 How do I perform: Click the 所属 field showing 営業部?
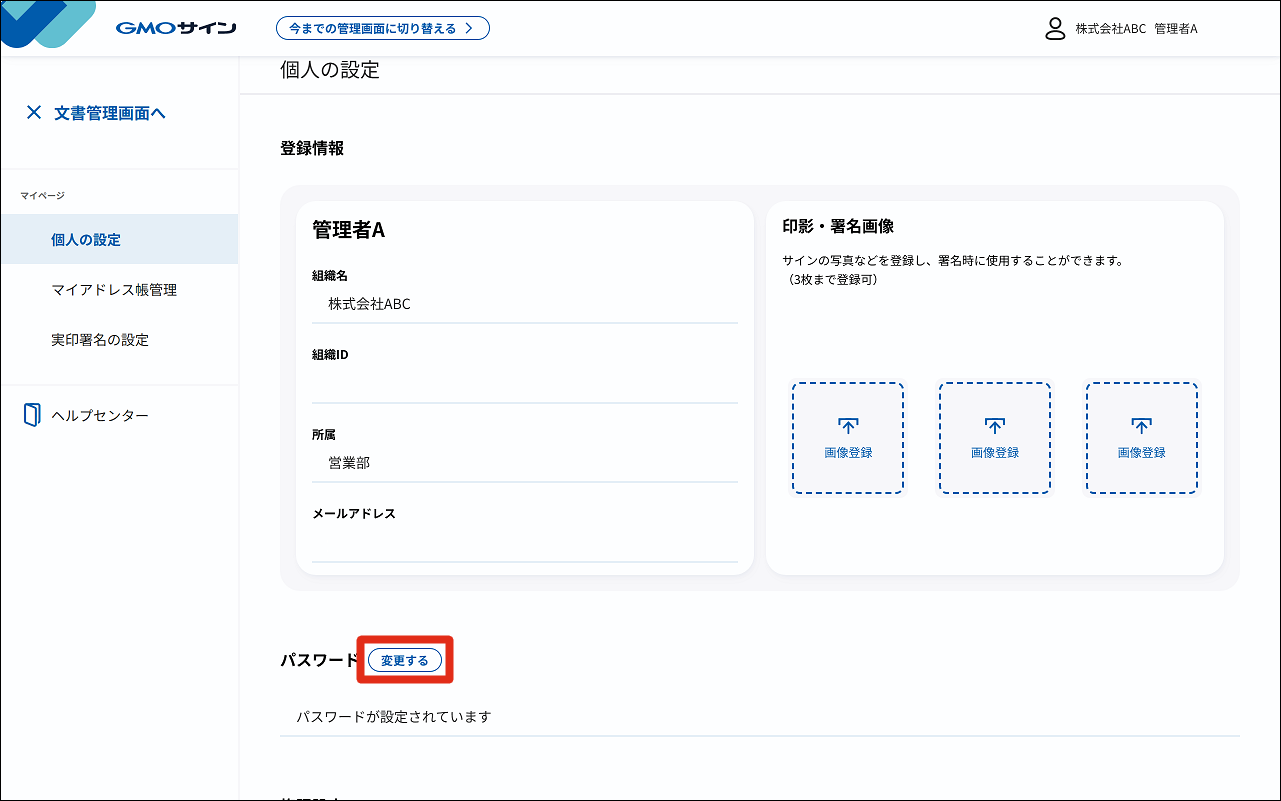[524, 463]
